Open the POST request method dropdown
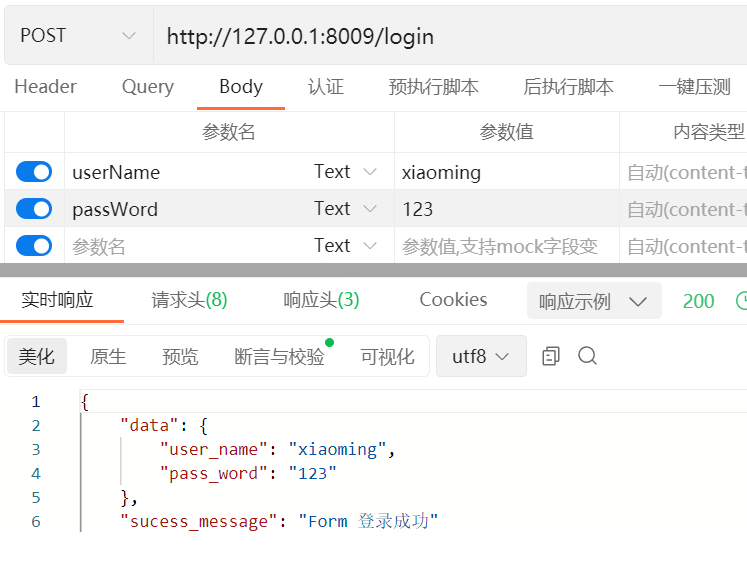Image resolution: width=747 pixels, height=566 pixels. (x=77, y=36)
